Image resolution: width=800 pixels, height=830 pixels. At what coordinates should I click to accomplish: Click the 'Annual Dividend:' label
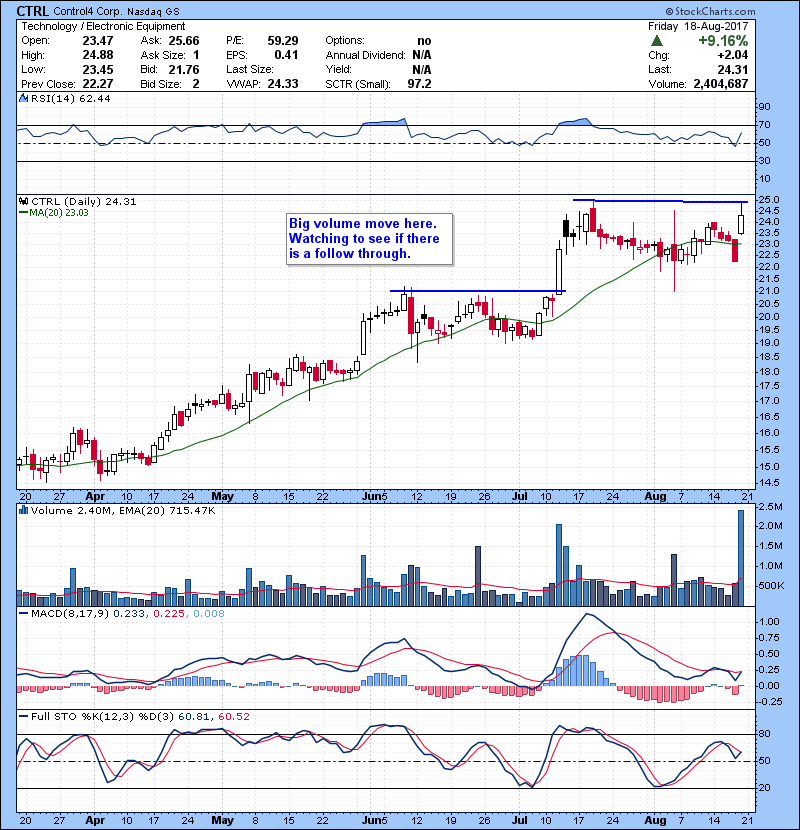click(x=365, y=55)
